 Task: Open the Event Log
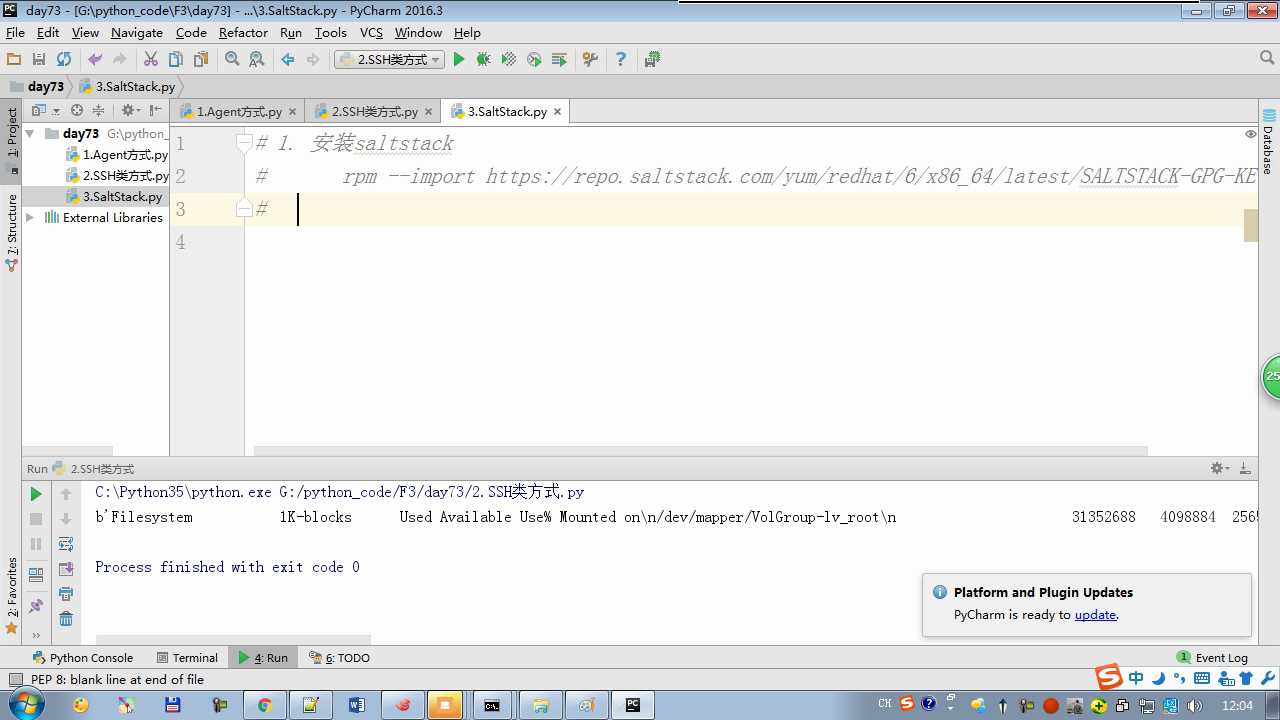point(1212,658)
